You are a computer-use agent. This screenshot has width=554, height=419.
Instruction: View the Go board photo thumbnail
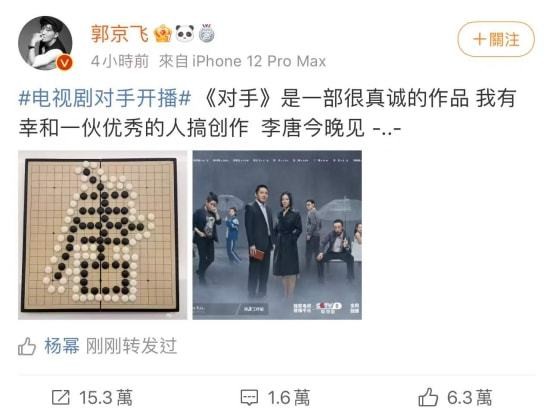coord(102,235)
